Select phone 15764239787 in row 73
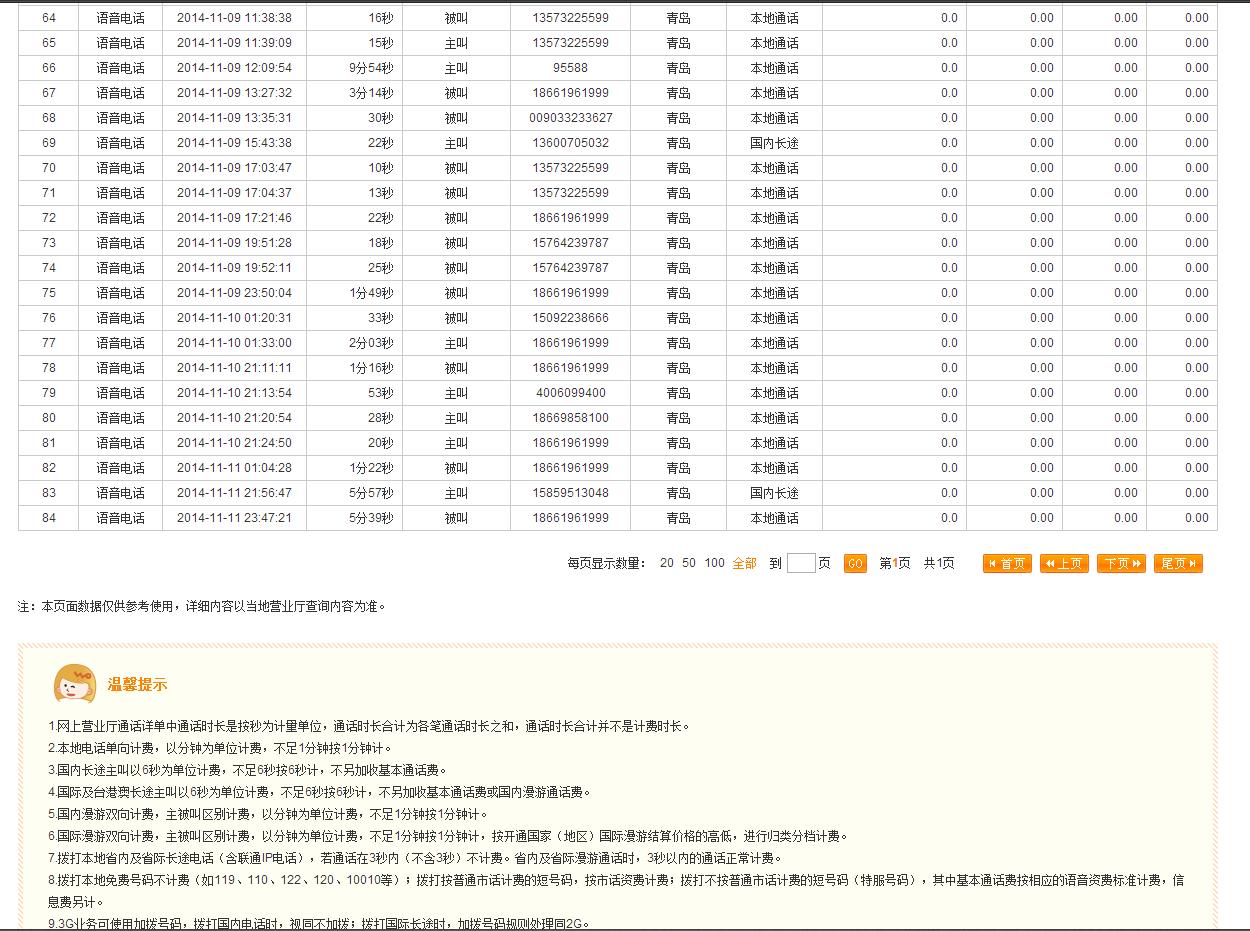 570,243
